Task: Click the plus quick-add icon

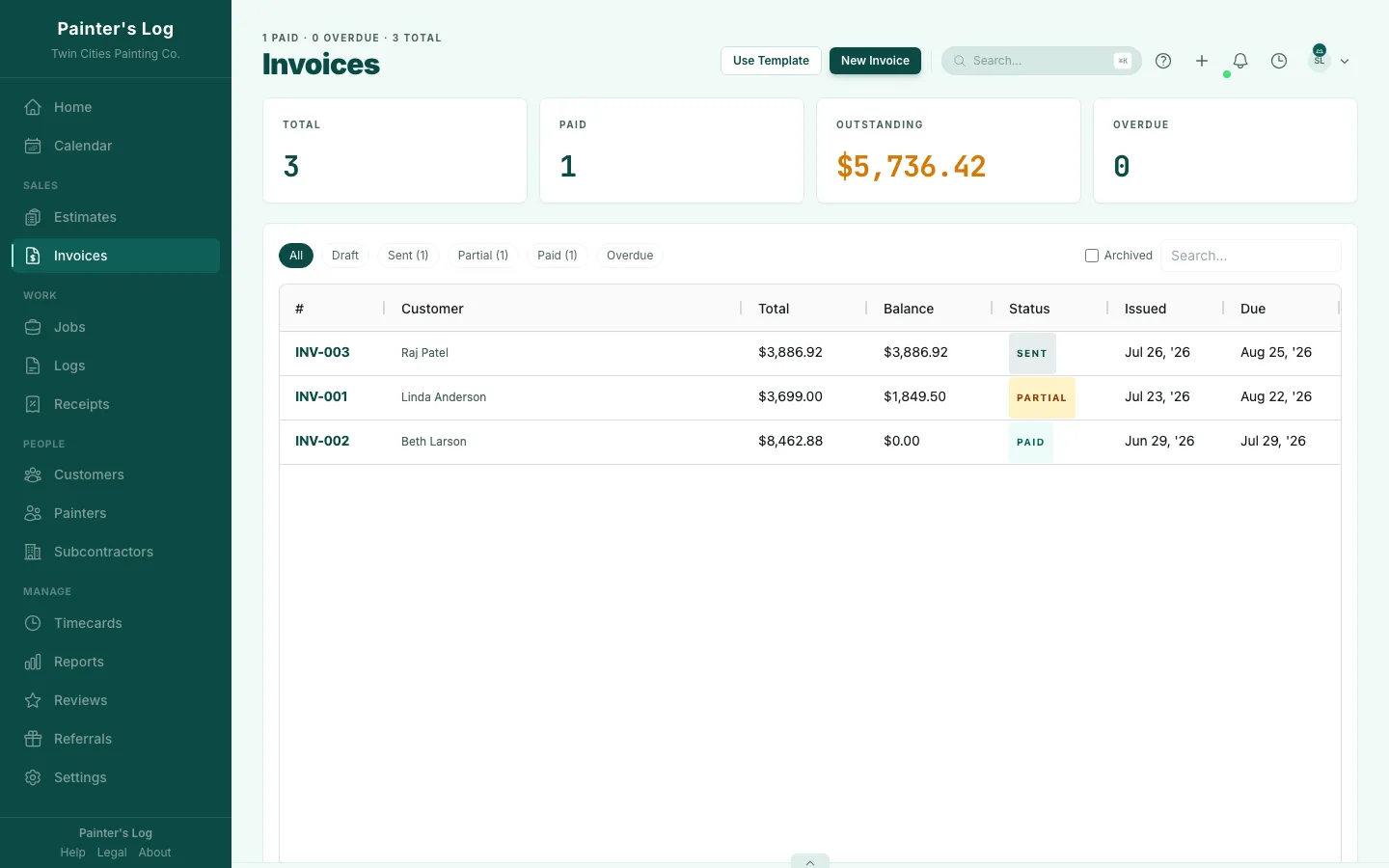Action: 1202,61
